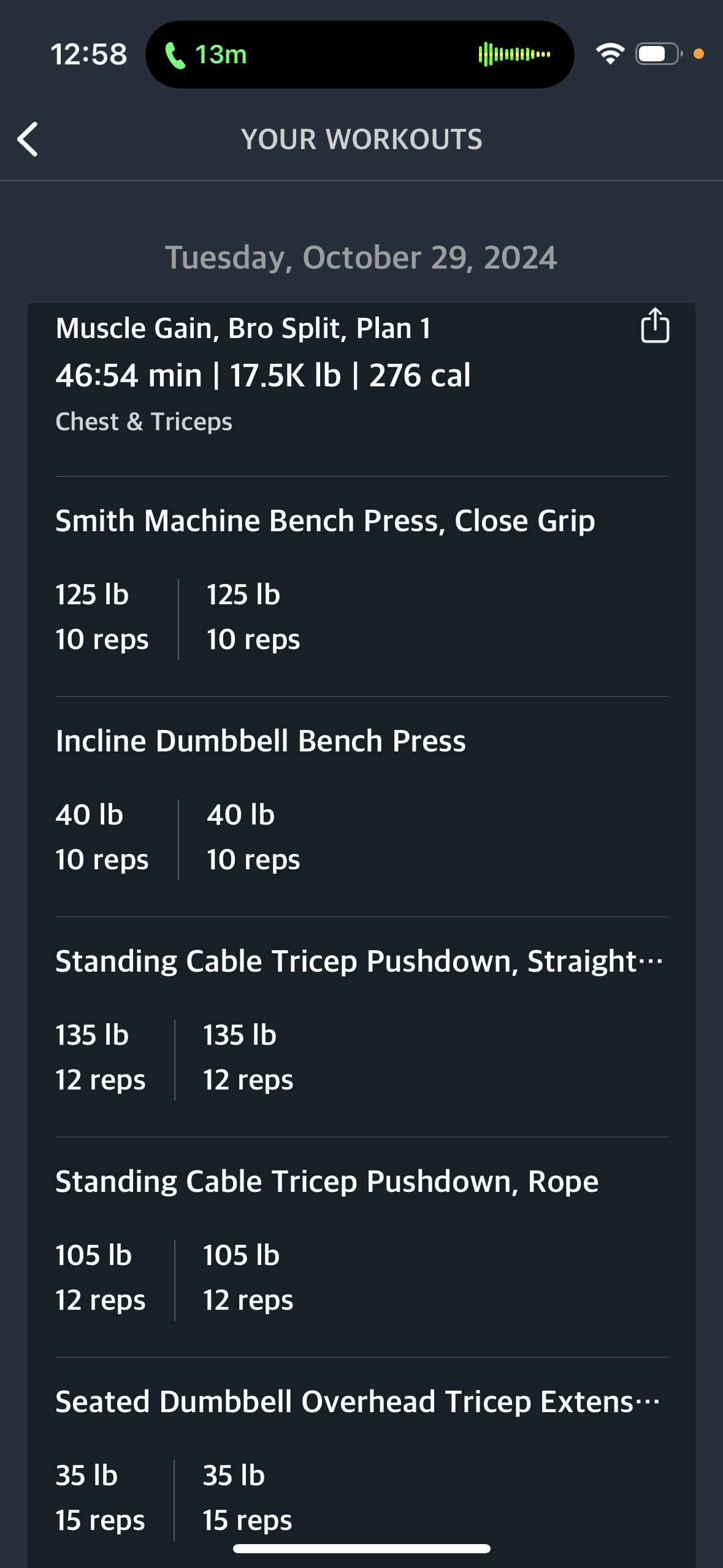The image size is (723, 1568).
Task: Tap the battery status icon
Action: (x=659, y=54)
